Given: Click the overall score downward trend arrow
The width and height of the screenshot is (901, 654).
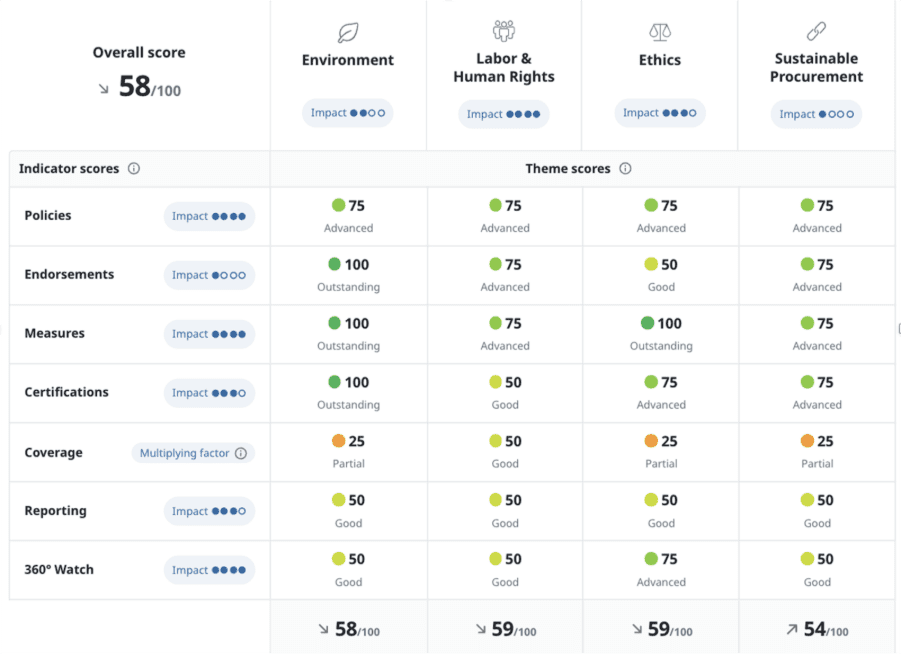Looking at the screenshot, I should pos(104,89).
